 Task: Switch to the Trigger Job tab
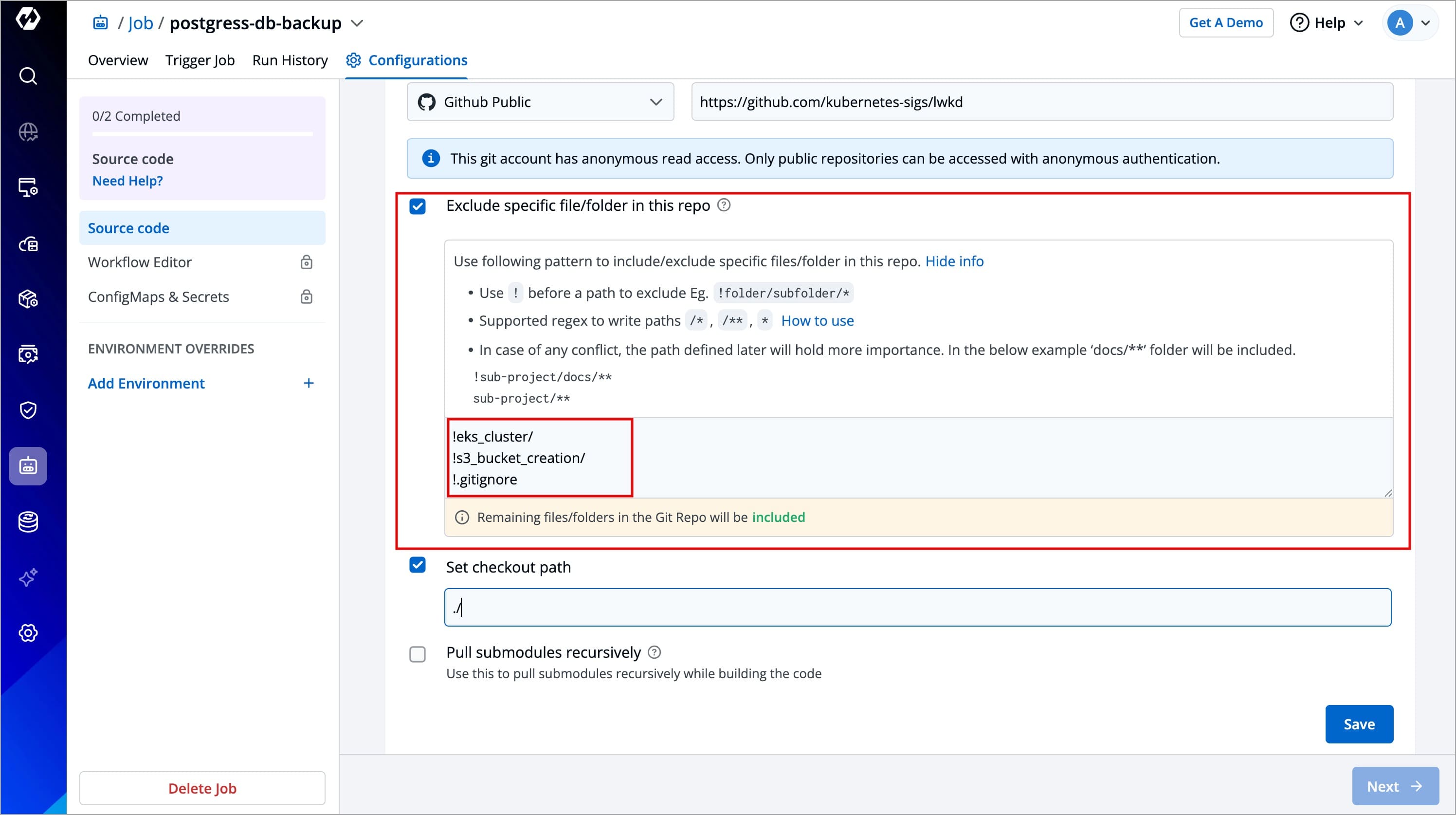(200, 60)
